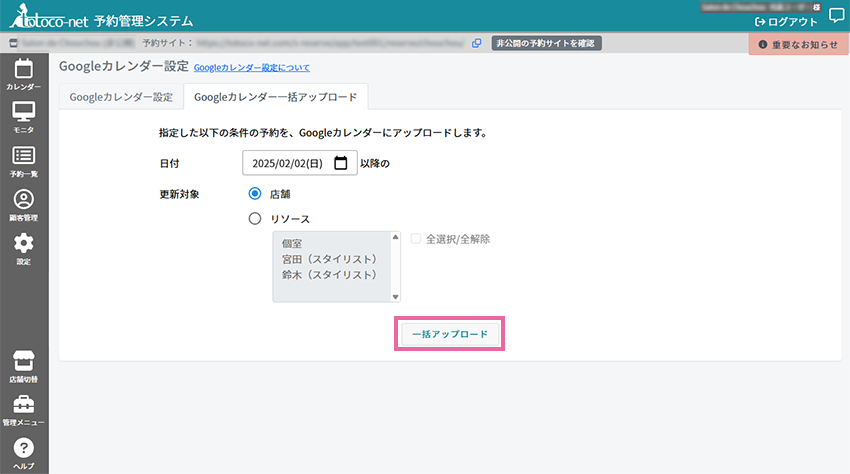Click the resource list scroll-up arrow
This screenshot has height=474, width=850.
tap(396, 237)
